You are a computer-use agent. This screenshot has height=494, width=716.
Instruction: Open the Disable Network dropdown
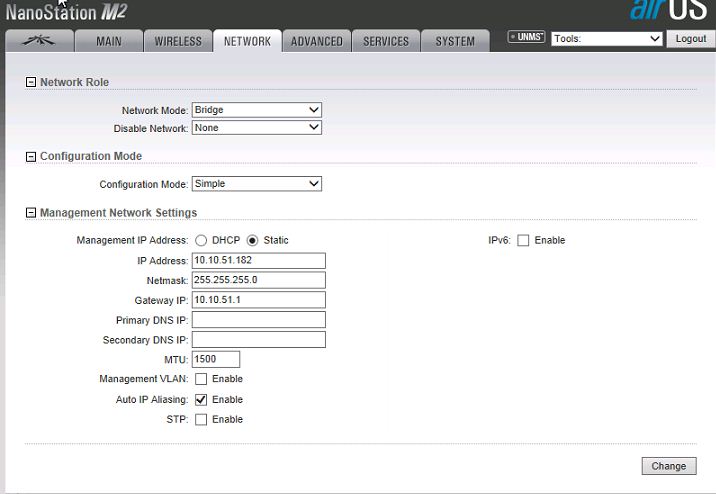click(x=256, y=128)
